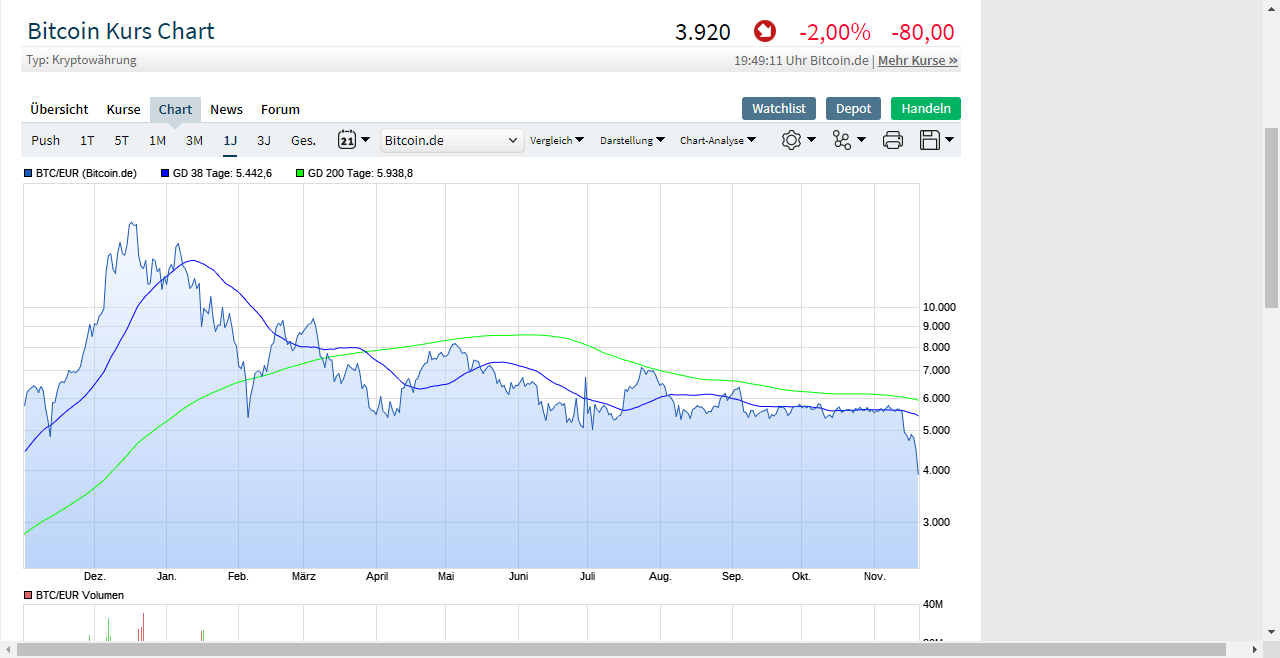The height and width of the screenshot is (658, 1280).
Task: Expand the Chart-Analyse menu
Action: click(717, 140)
